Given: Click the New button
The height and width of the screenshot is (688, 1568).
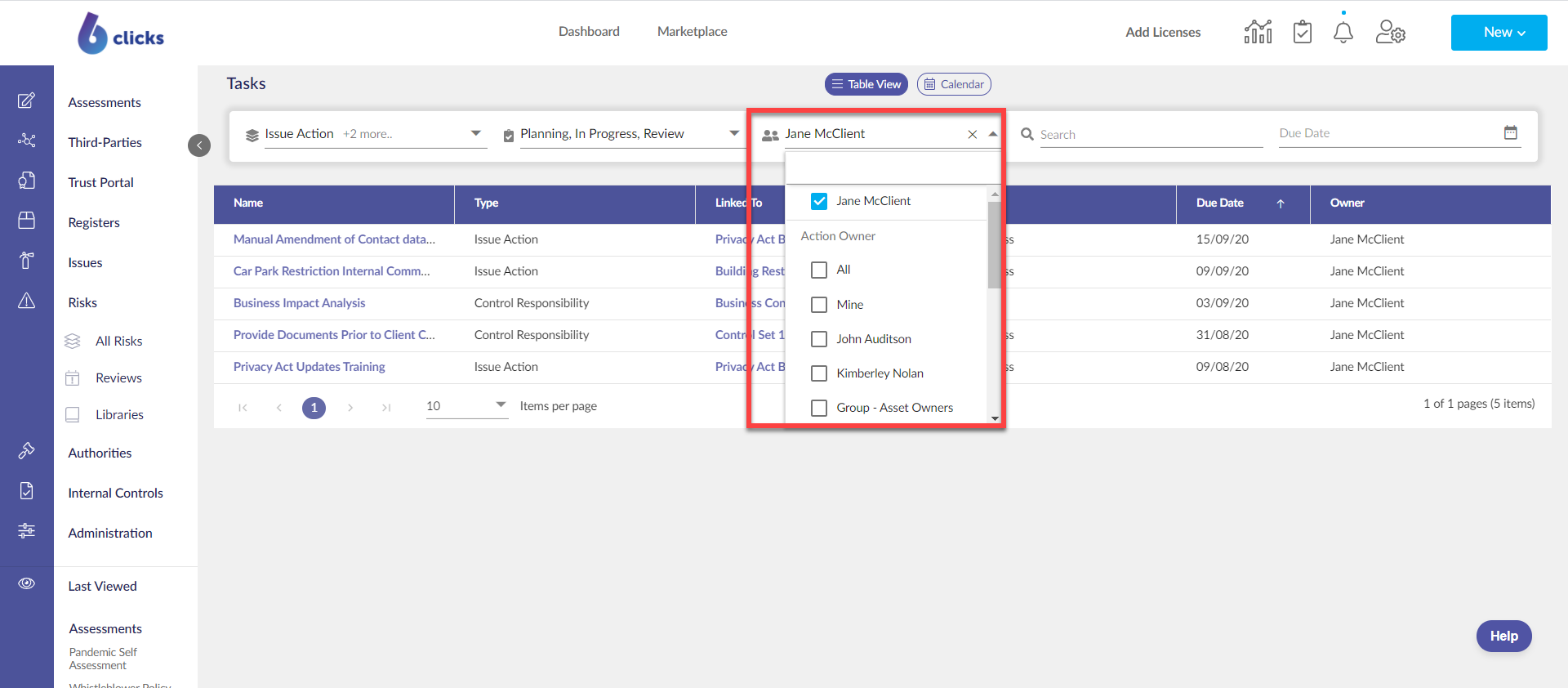Looking at the screenshot, I should [x=1499, y=33].
